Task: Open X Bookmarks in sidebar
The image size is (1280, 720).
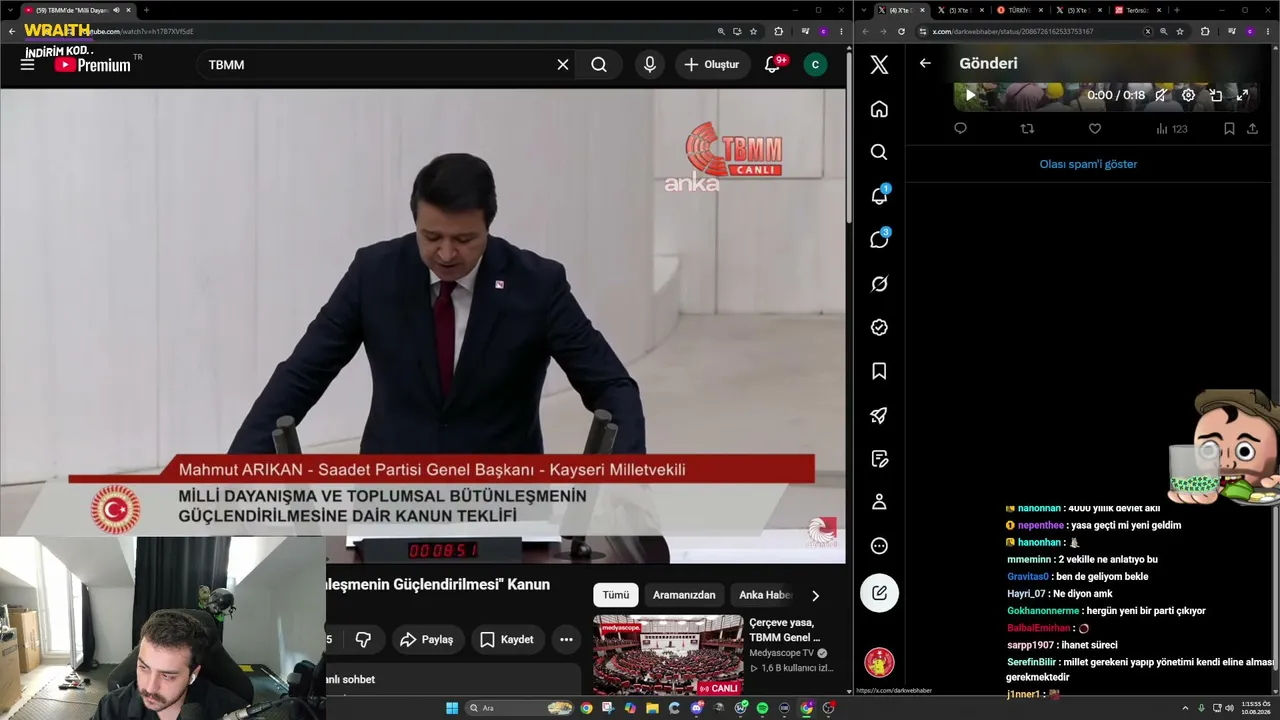Action: [879, 371]
